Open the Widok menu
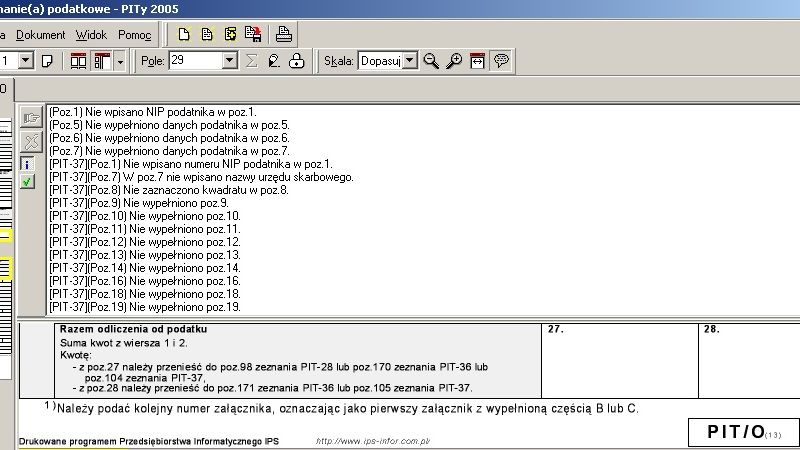The image size is (800, 450). tap(91, 35)
